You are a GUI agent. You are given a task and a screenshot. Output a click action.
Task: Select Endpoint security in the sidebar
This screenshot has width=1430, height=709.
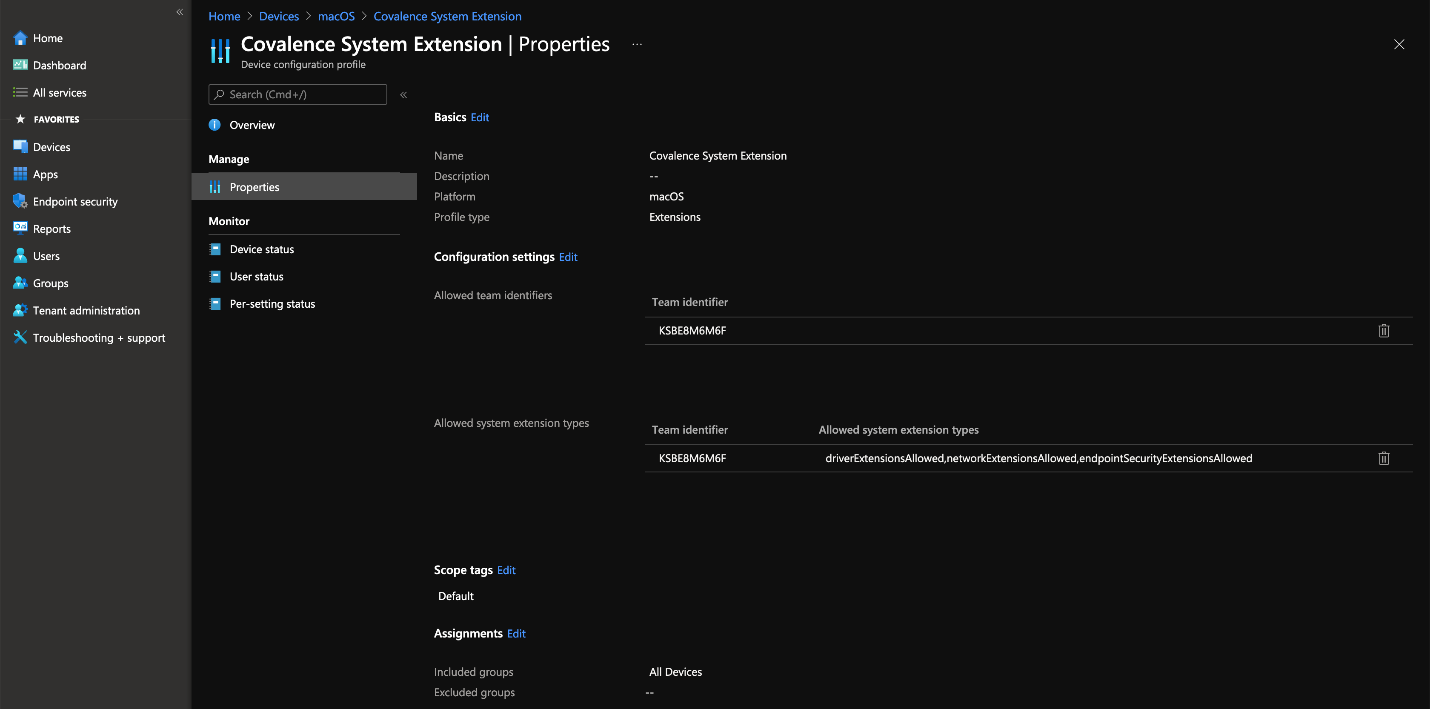tap(75, 201)
